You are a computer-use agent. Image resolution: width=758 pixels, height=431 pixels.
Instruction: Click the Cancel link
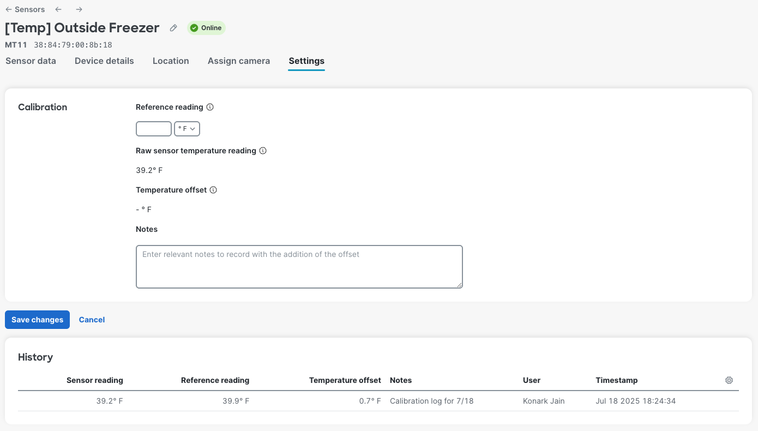click(x=92, y=320)
